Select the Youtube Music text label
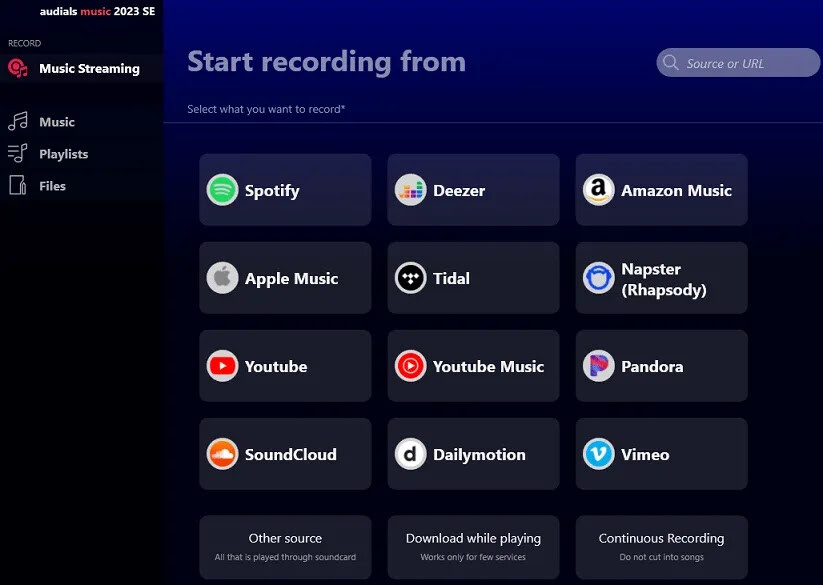 point(488,366)
